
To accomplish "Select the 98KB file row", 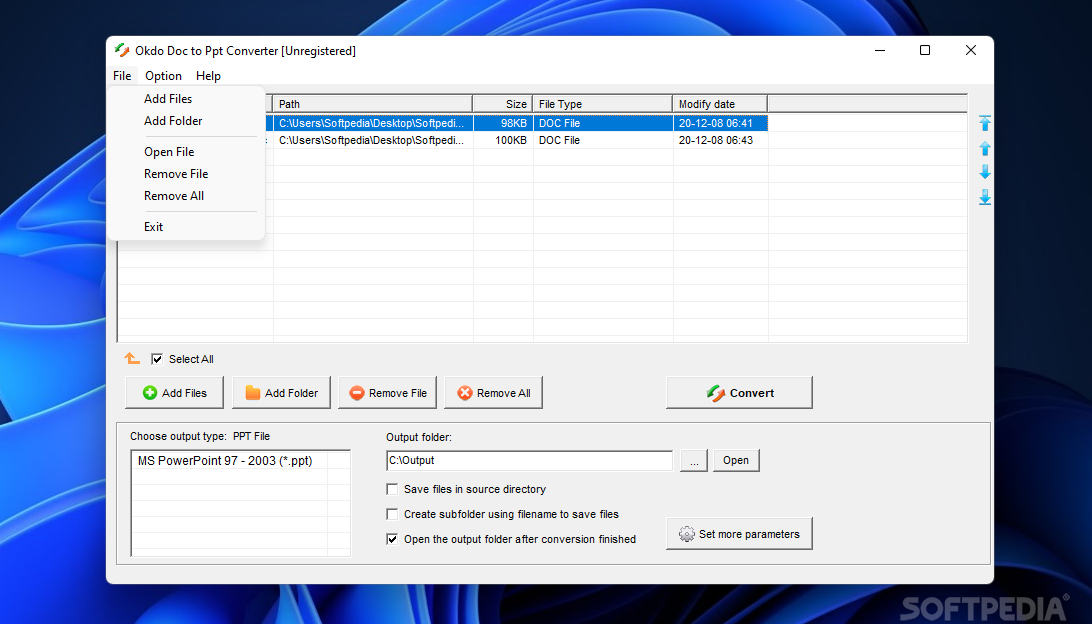I will 517,123.
